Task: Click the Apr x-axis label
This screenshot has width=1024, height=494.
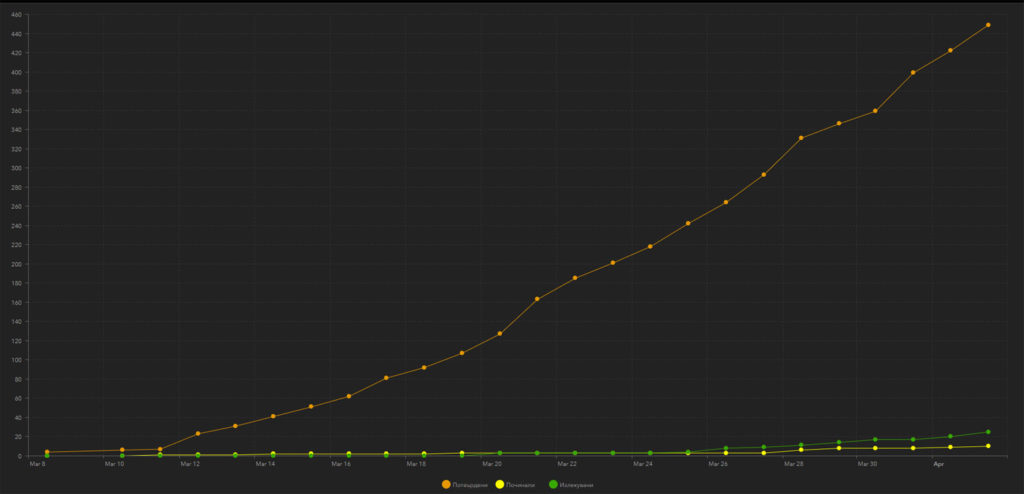Action: click(x=938, y=464)
